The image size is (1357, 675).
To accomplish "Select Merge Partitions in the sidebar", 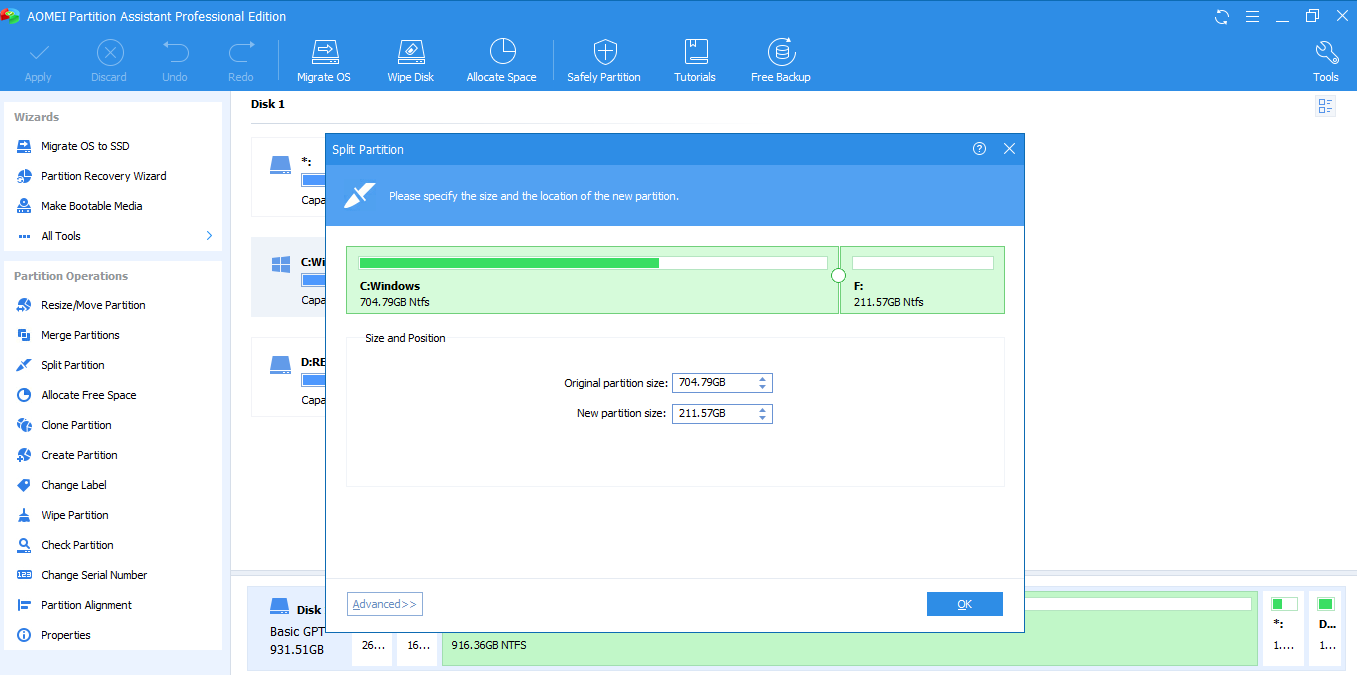I will pos(80,335).
